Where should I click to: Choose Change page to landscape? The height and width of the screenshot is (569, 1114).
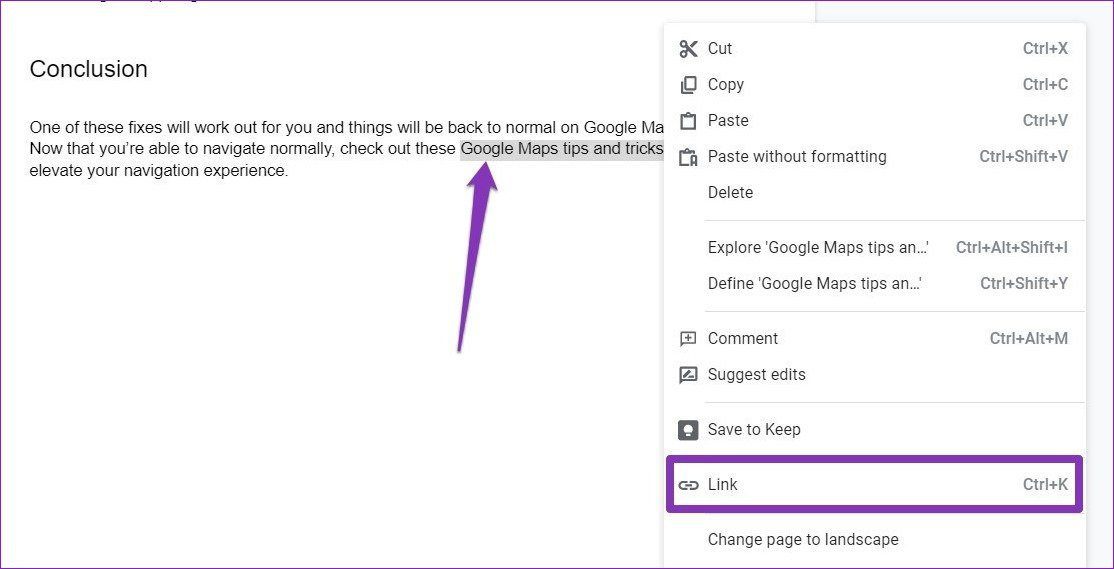pyautogui.click(x=874, y=540)
